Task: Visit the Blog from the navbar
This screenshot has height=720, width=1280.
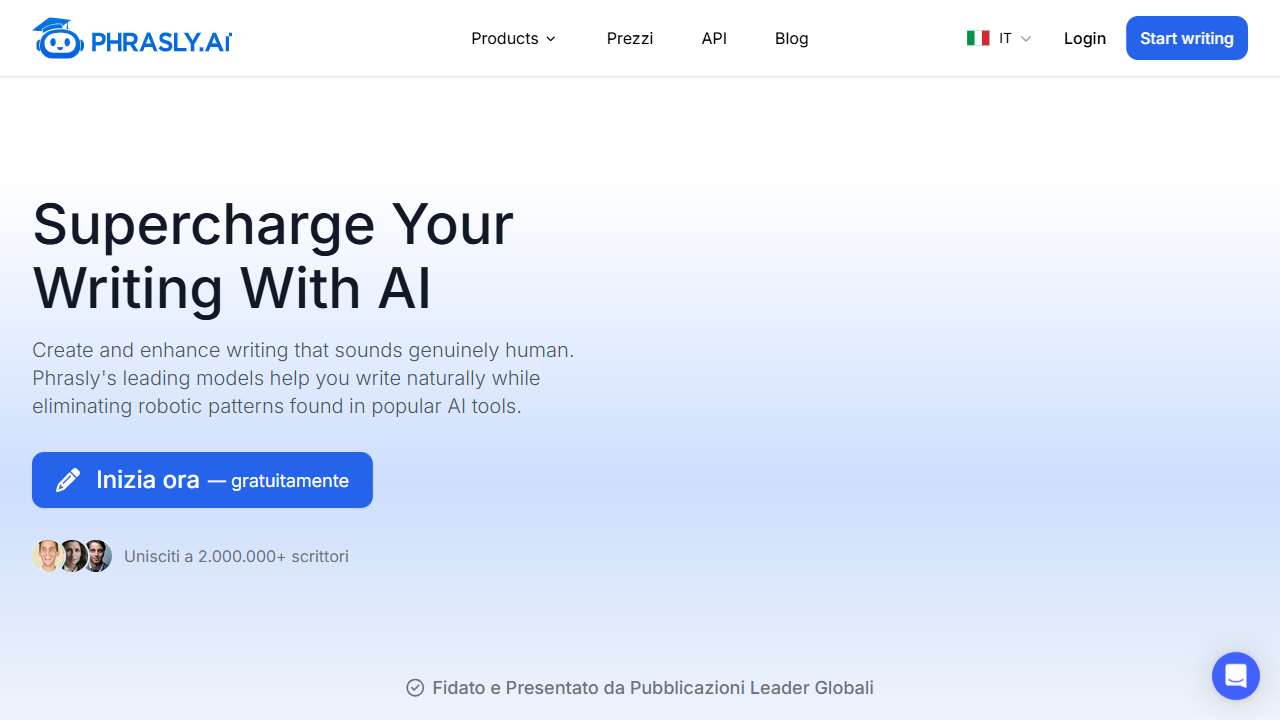Action: (x=791, y=38)
